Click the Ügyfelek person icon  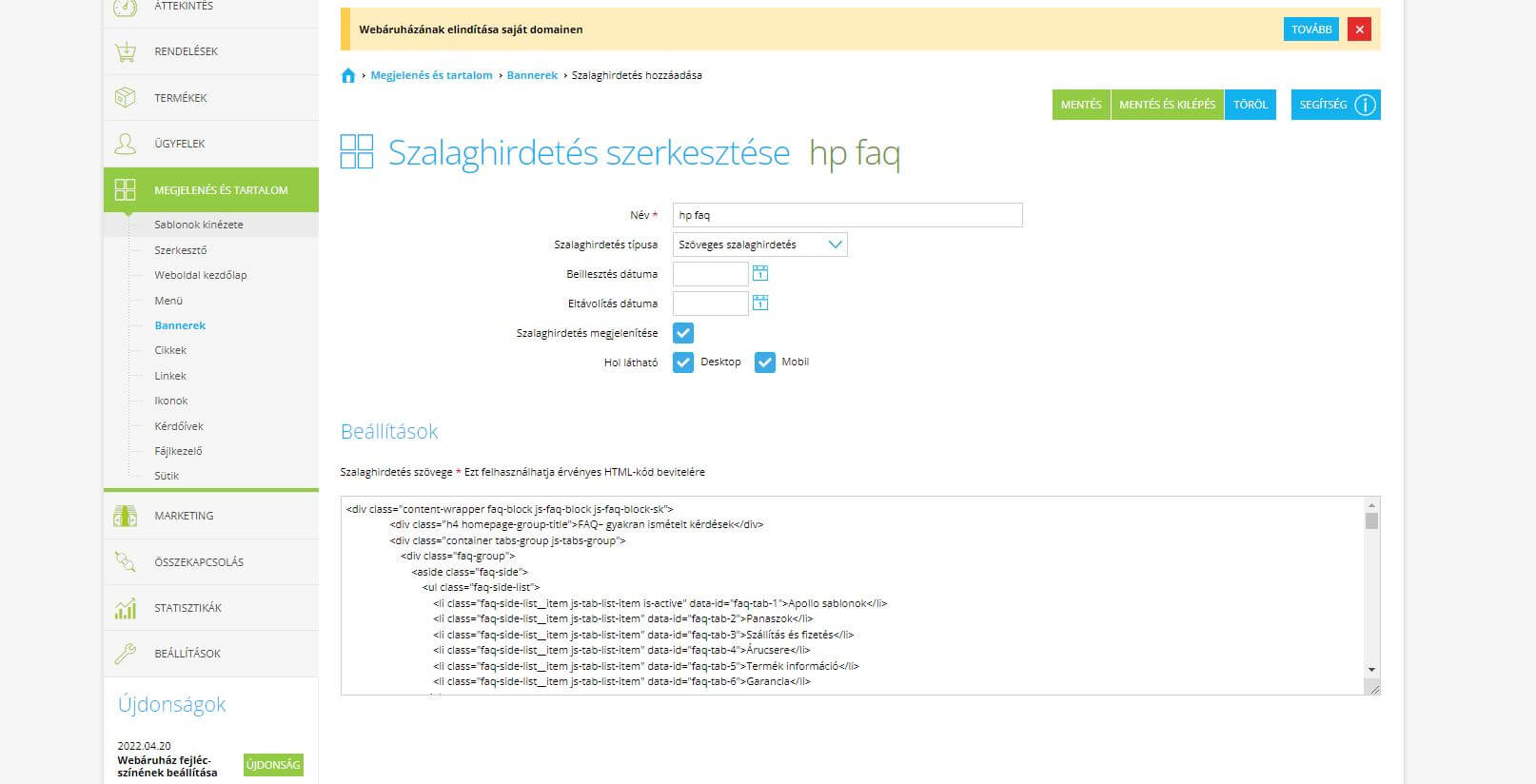point(125,144)
